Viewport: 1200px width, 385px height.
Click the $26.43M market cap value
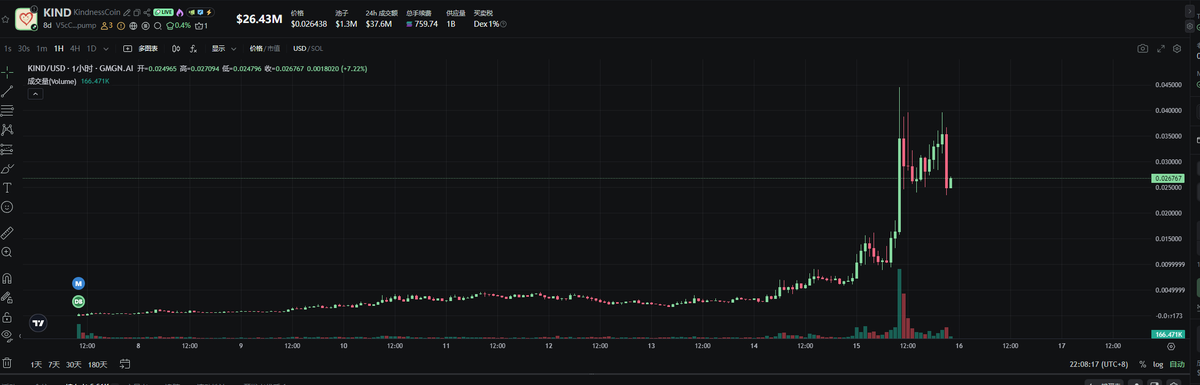[259, 19]
